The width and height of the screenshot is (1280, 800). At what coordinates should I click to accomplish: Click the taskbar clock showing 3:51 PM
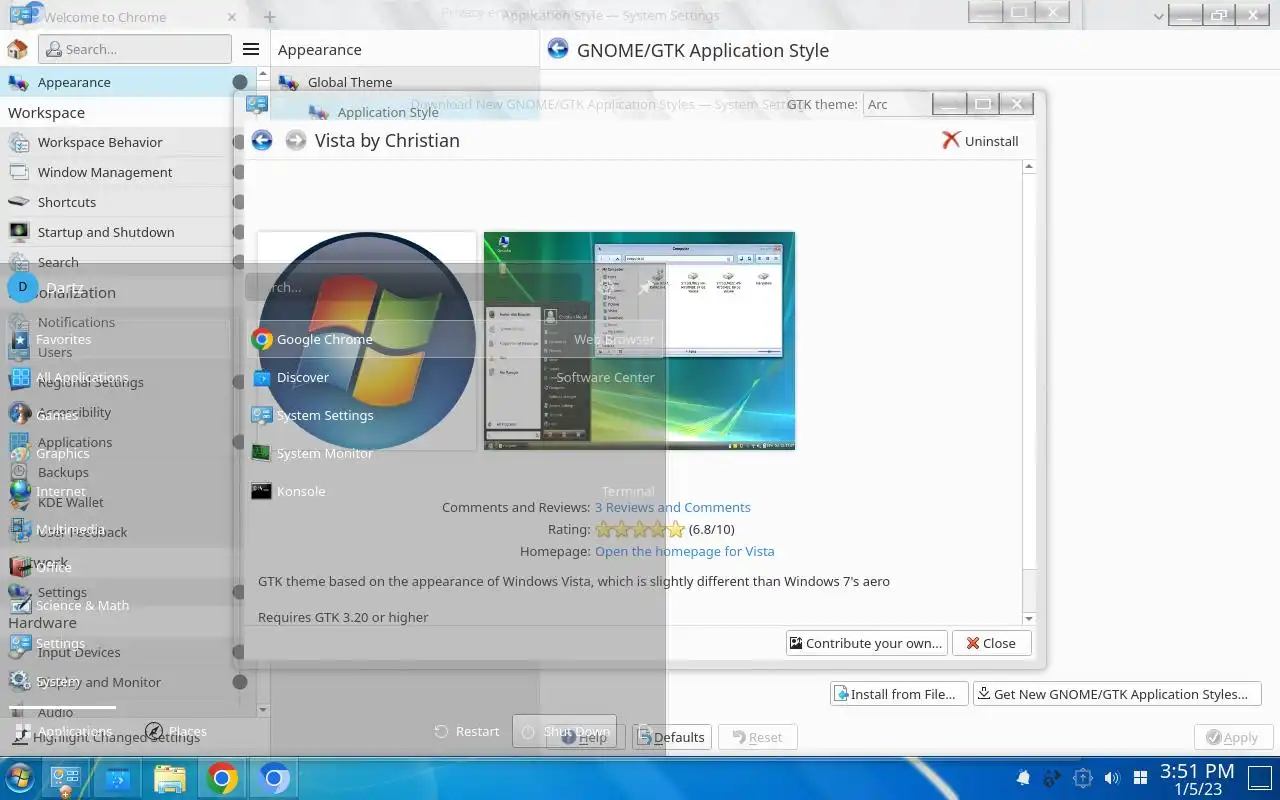(x=1197, y=778)
